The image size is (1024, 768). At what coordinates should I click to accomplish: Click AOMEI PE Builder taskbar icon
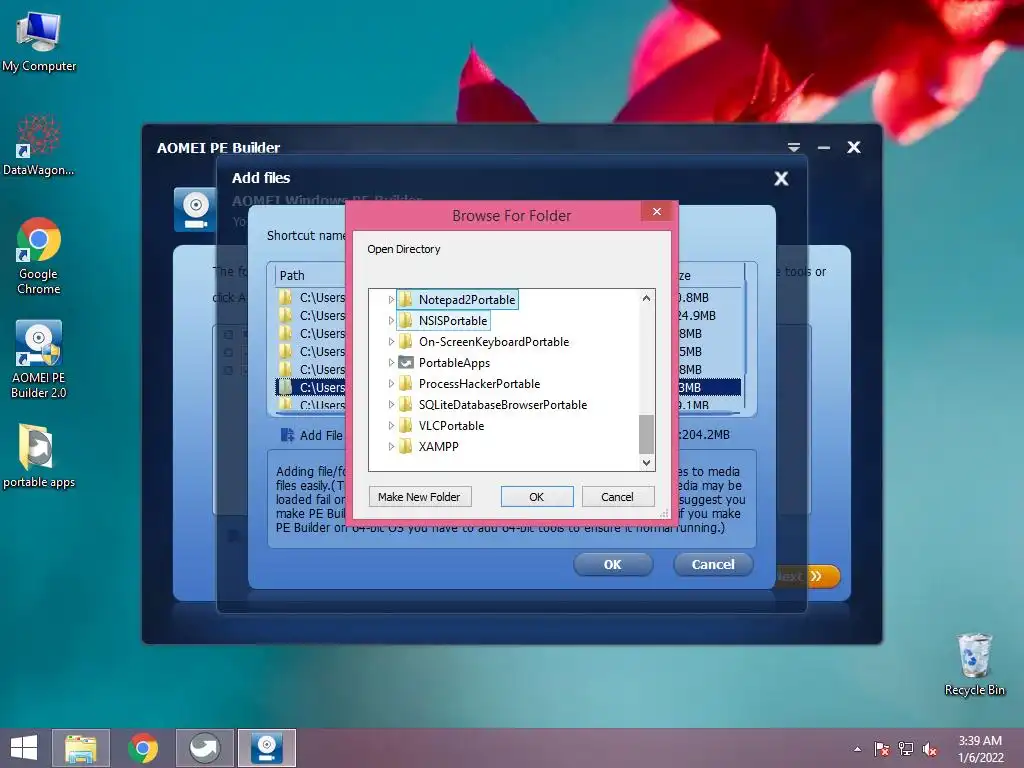[x=266, y=748]
